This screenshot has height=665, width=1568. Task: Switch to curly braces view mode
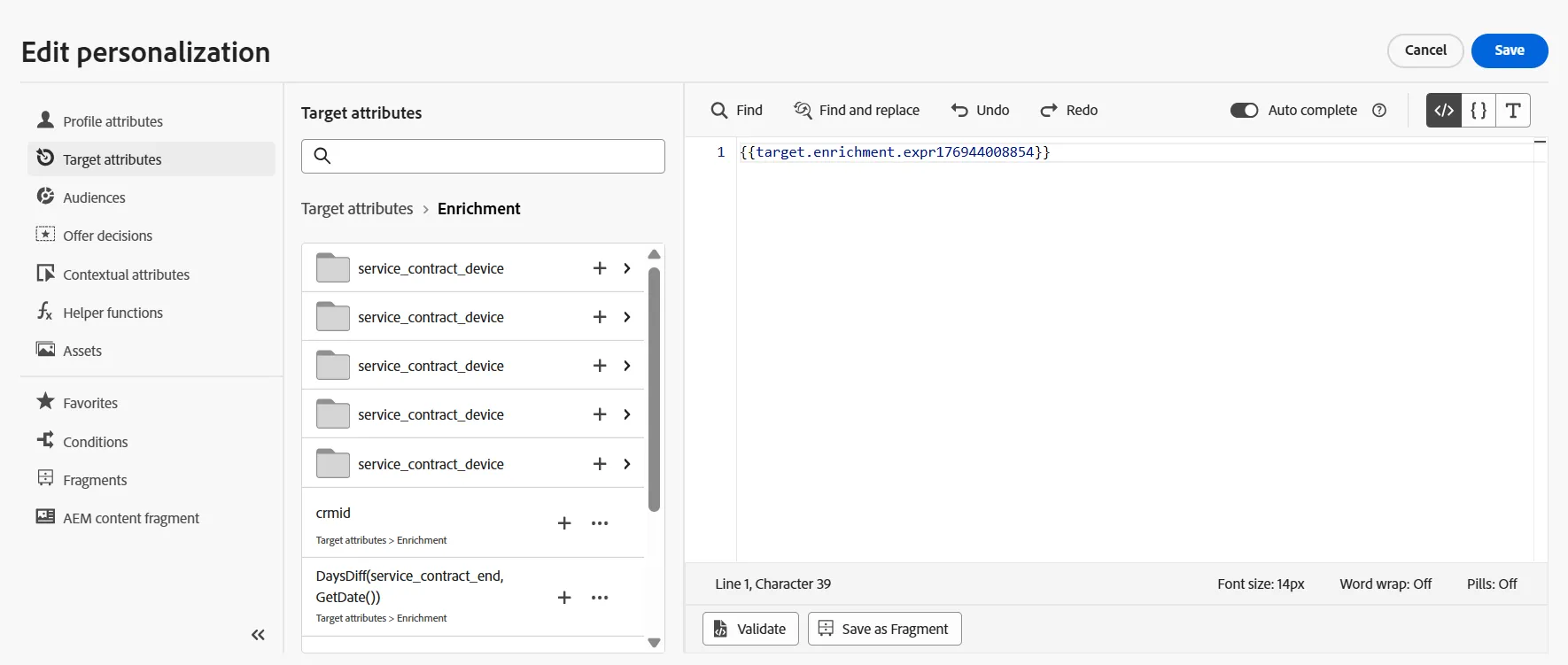1479,110
